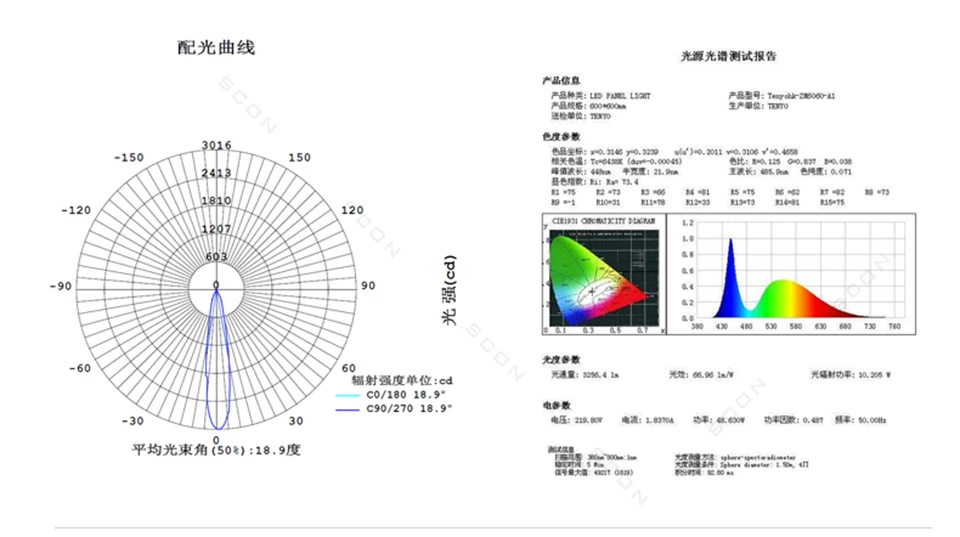Click the 光源光谱测试报告 report heading
The image size is (960, 537).
point(729,56)
